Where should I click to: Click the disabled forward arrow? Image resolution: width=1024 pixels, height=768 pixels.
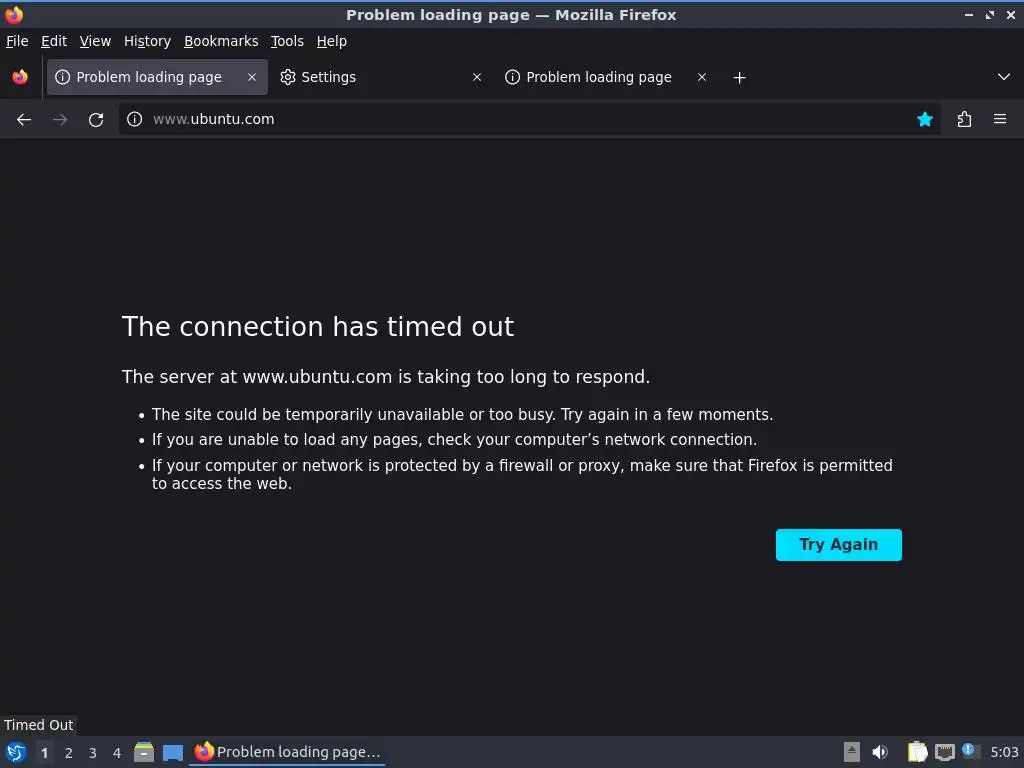pyautogui.click(x=60, y=120)
